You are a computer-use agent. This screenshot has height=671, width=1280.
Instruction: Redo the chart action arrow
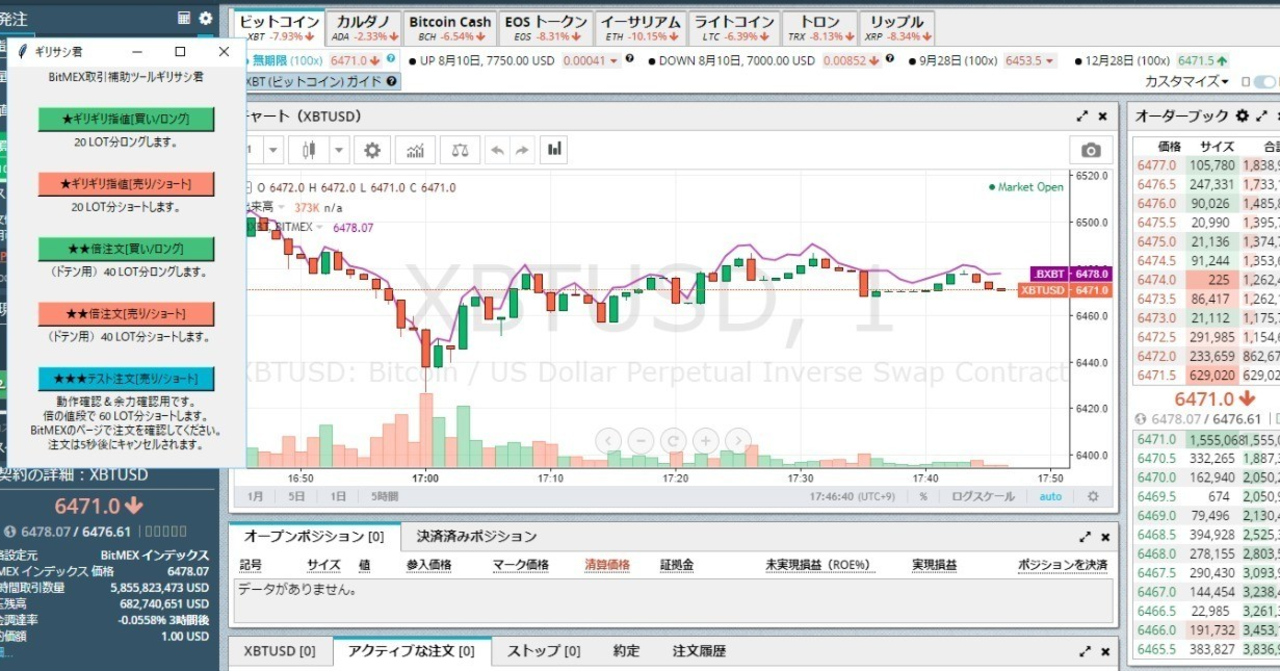pos(521,150)
